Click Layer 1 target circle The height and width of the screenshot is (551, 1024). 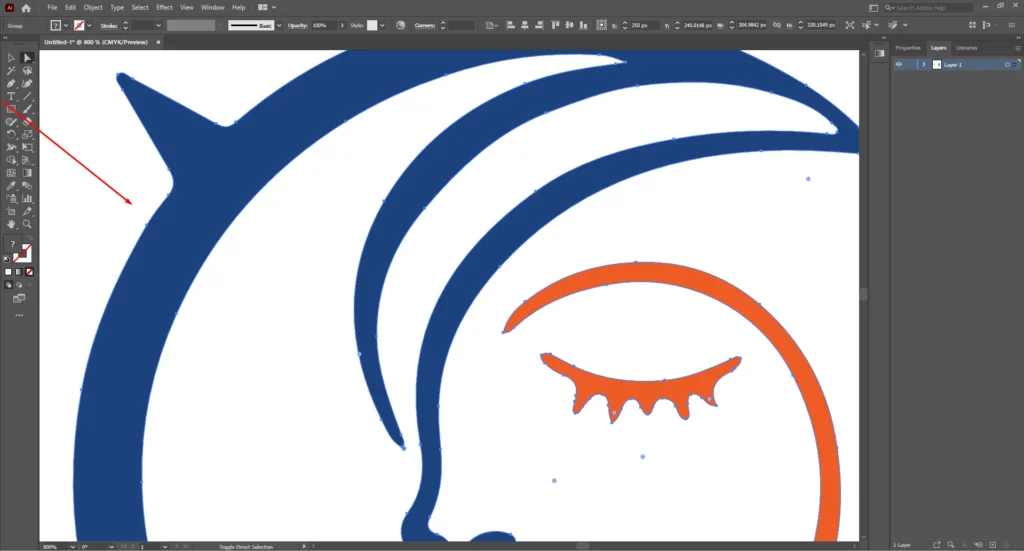point(1007,65)
